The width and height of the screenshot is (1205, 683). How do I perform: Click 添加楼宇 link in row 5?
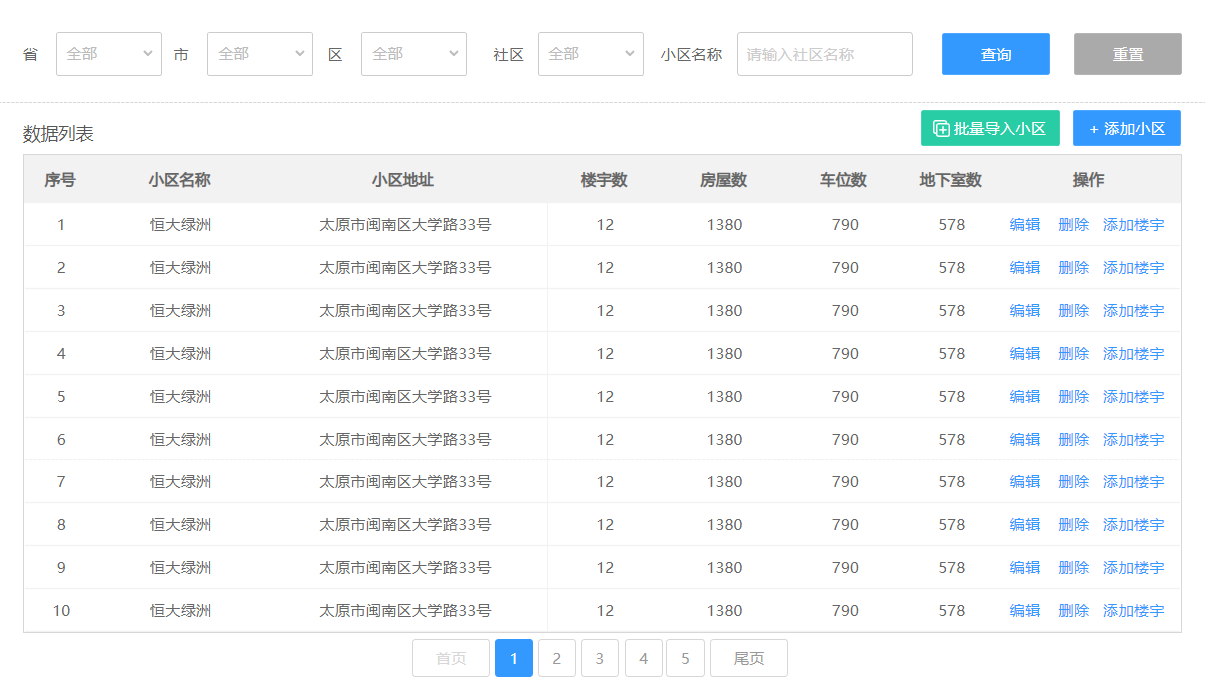point(1133,397)
